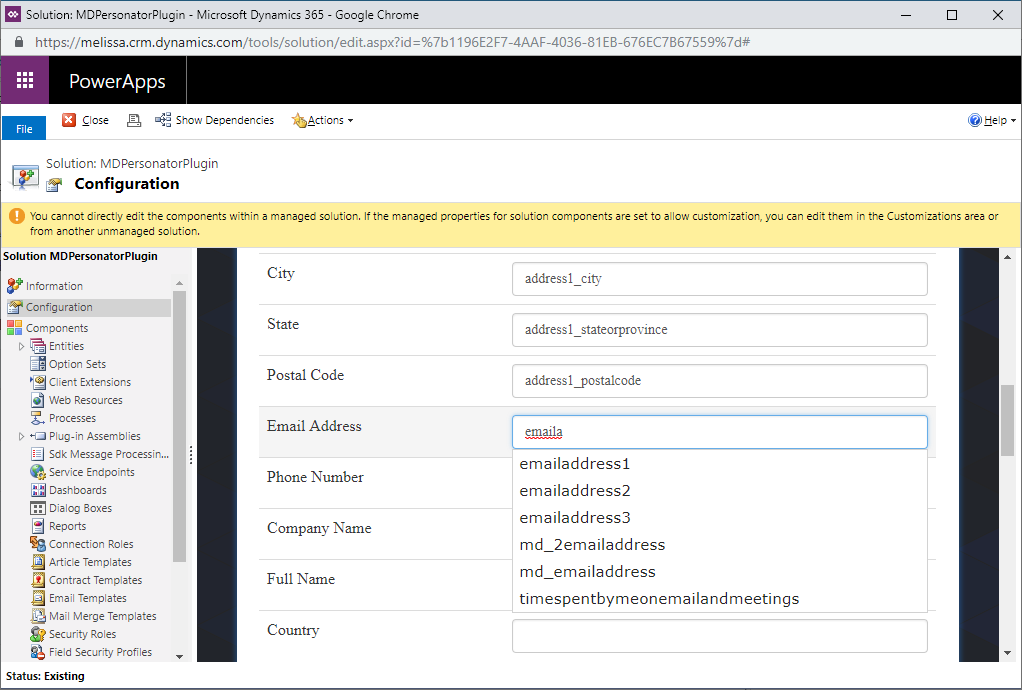Select Information in the solution sidebar
The width and height of the screenshot is (1022, 690).
tap(54, 286)
